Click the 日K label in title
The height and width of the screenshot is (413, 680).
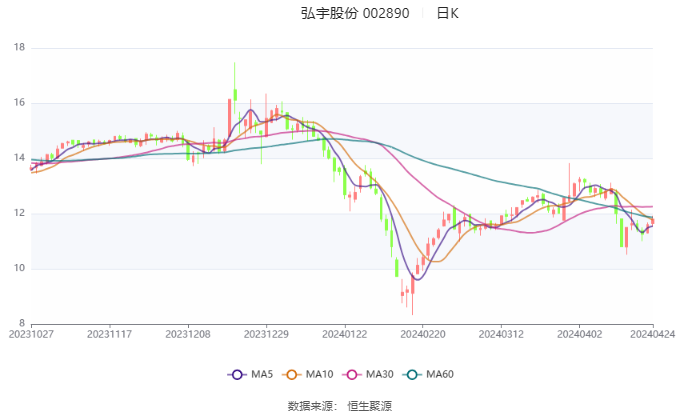click(447, 13)
